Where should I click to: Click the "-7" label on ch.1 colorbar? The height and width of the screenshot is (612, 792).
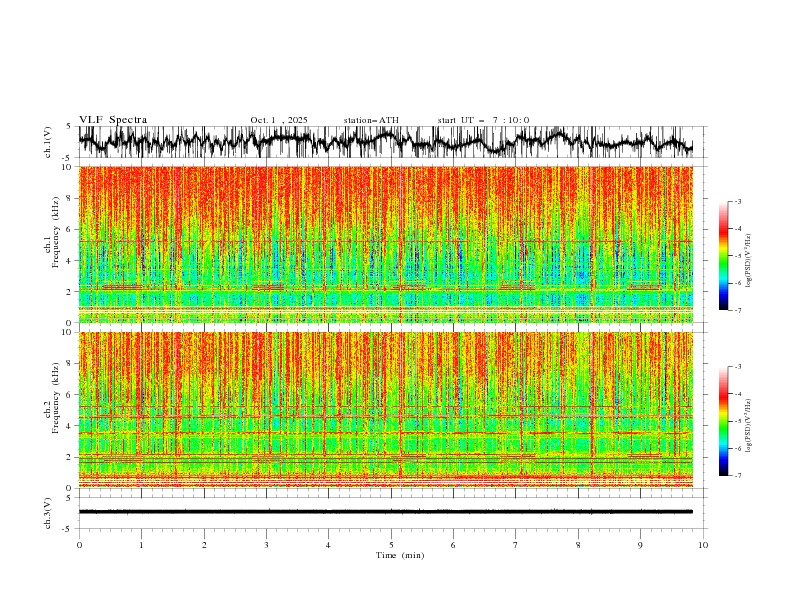pos(737,311)
